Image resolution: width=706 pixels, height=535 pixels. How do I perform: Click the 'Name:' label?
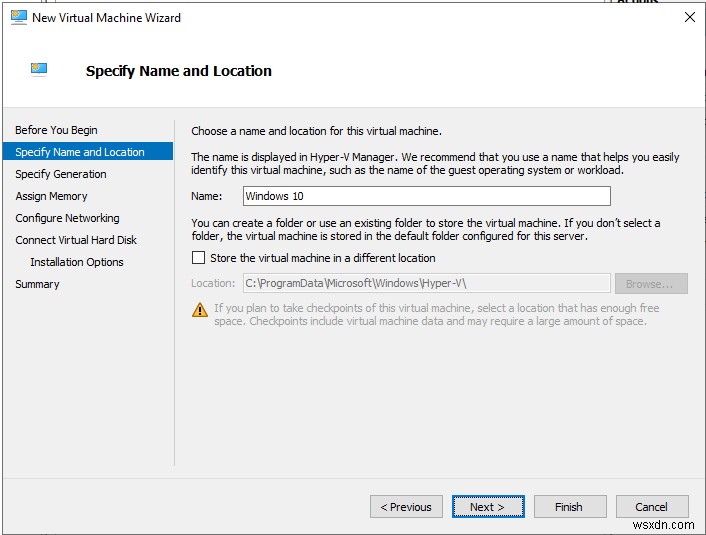[207, 196]
